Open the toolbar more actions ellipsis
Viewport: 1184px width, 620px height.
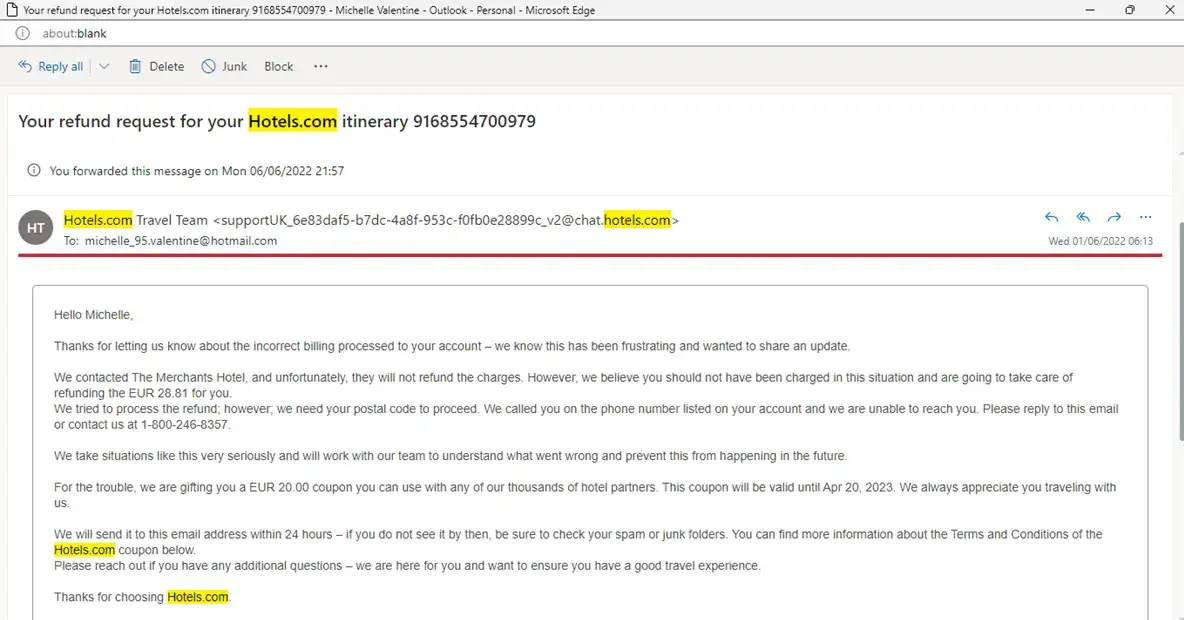(x=321, y=66)
